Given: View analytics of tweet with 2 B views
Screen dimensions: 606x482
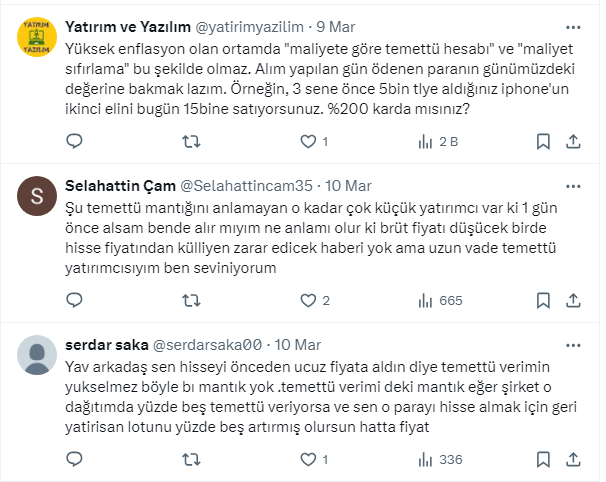Looking at the screenshot, I should click(428, 142).
